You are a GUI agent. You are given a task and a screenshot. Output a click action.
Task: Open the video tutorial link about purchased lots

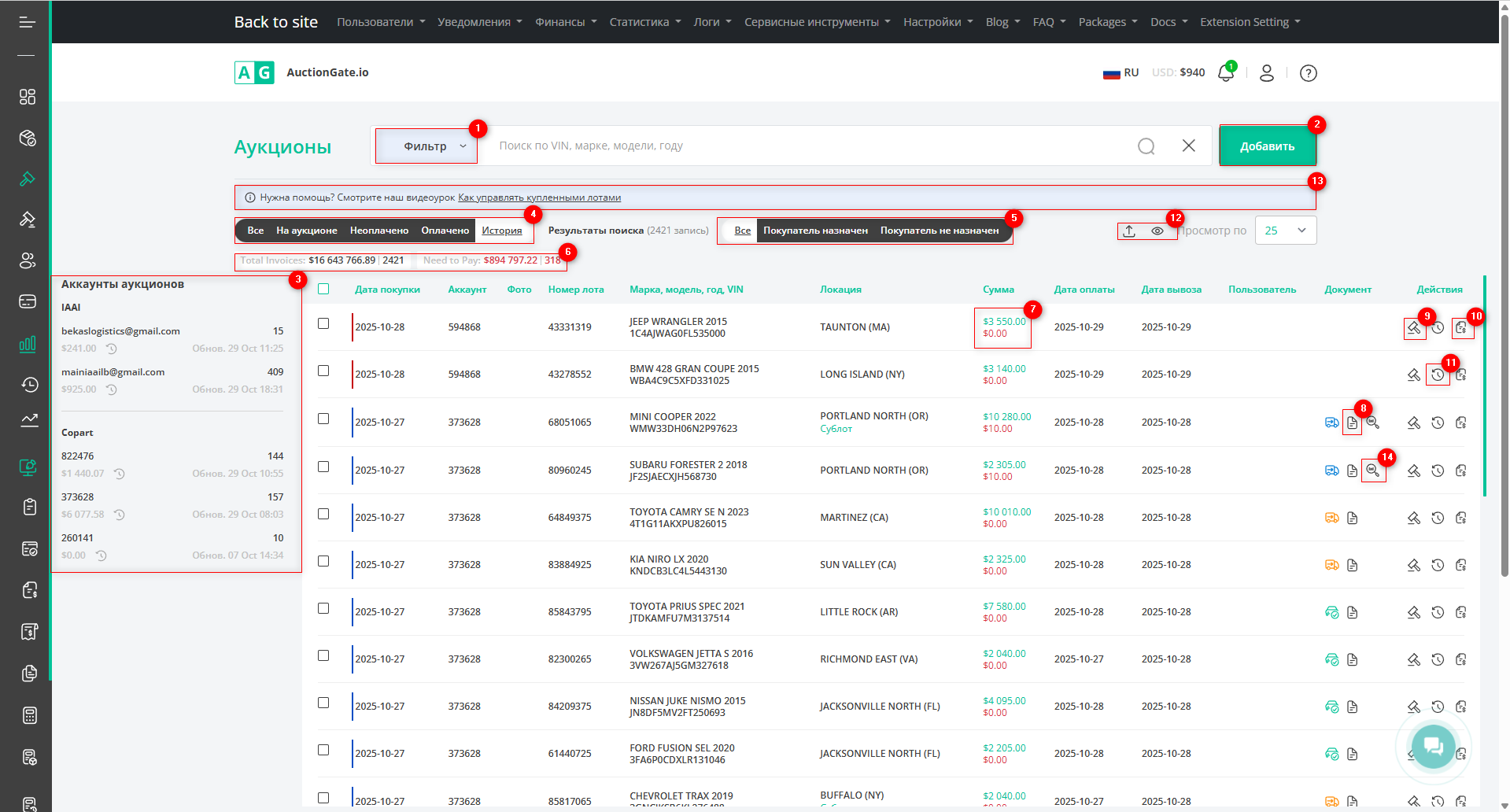click(x=539, y=197)
